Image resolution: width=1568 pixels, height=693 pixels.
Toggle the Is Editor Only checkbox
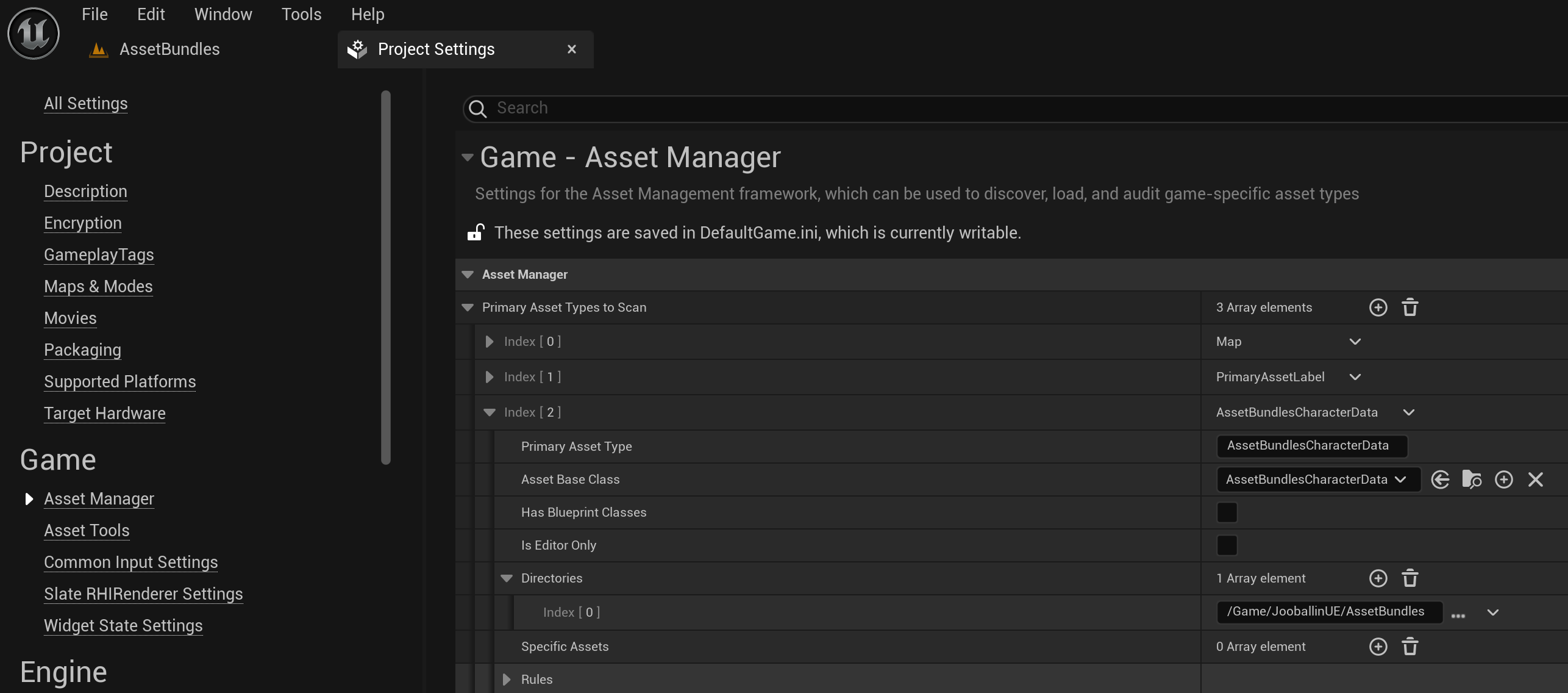point(1227,545)
